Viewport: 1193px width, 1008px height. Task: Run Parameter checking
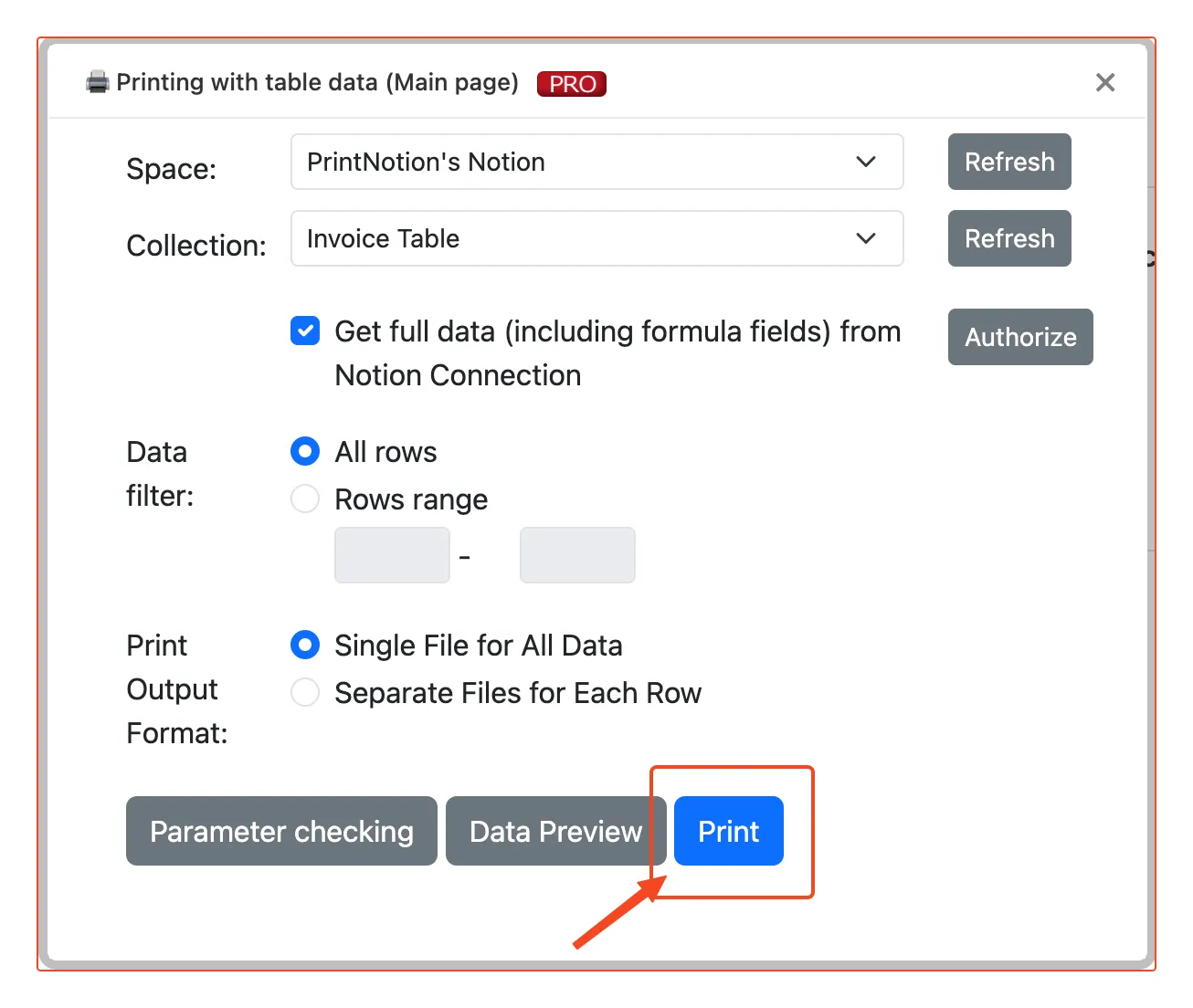click(281, 831)
